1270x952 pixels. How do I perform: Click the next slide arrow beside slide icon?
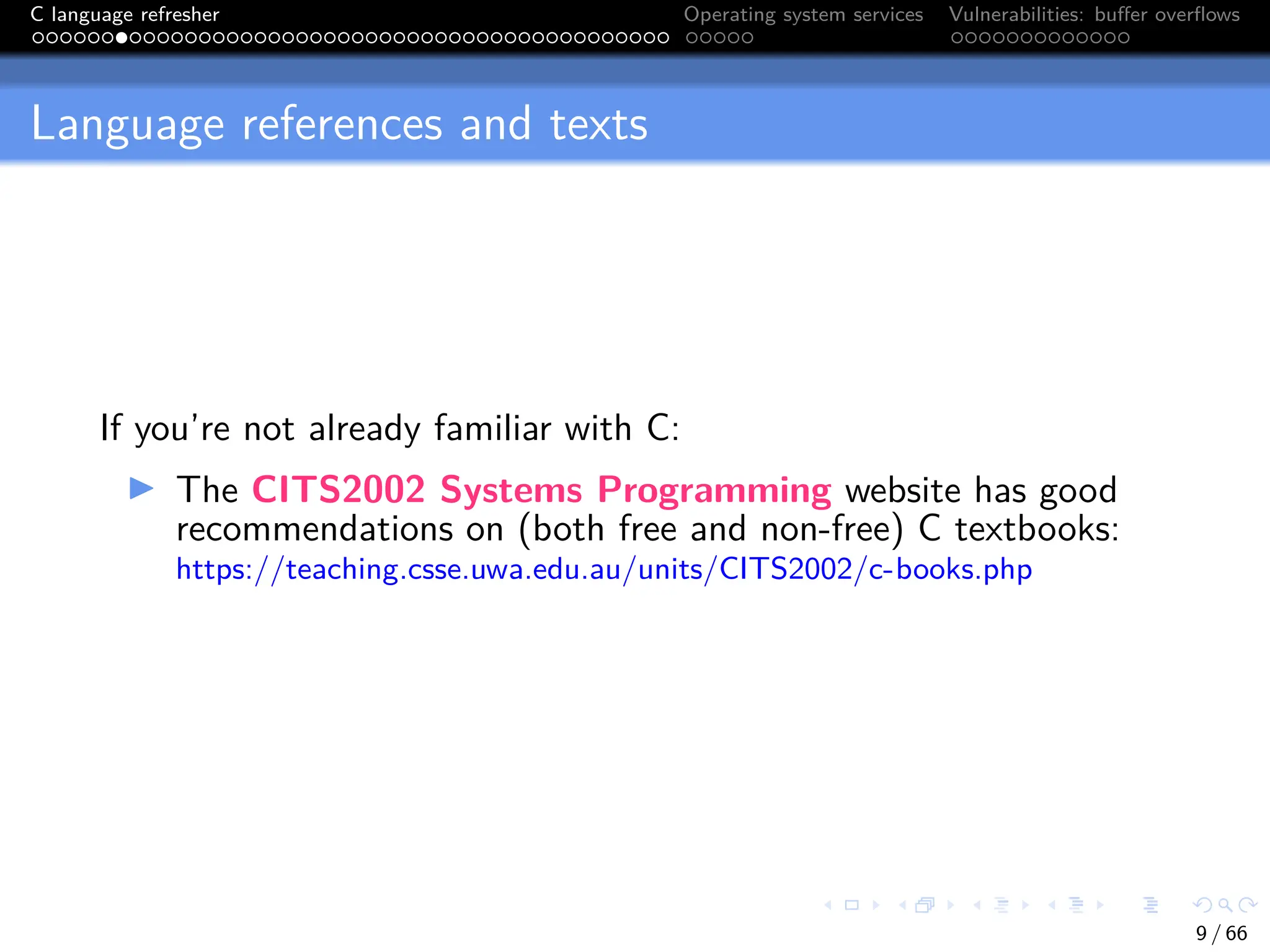point(876,906)
